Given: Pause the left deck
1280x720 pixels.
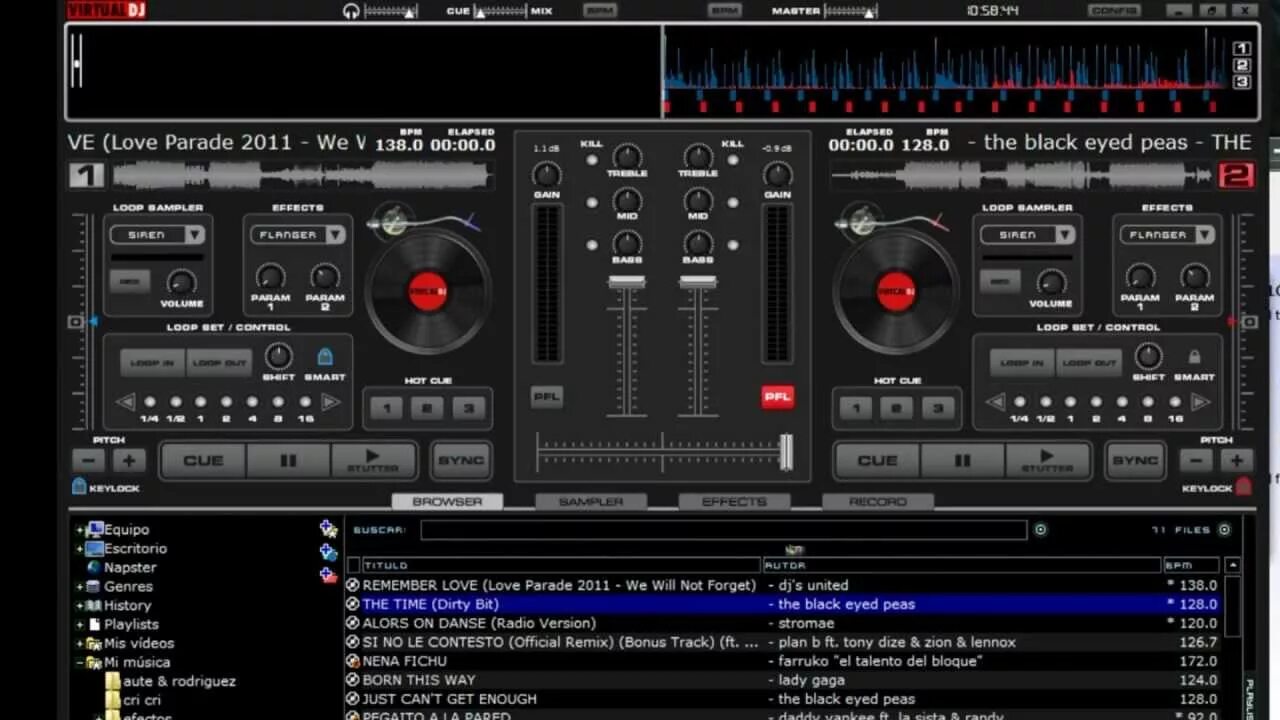Looking at the screenshot, I should tap(288, 461).
